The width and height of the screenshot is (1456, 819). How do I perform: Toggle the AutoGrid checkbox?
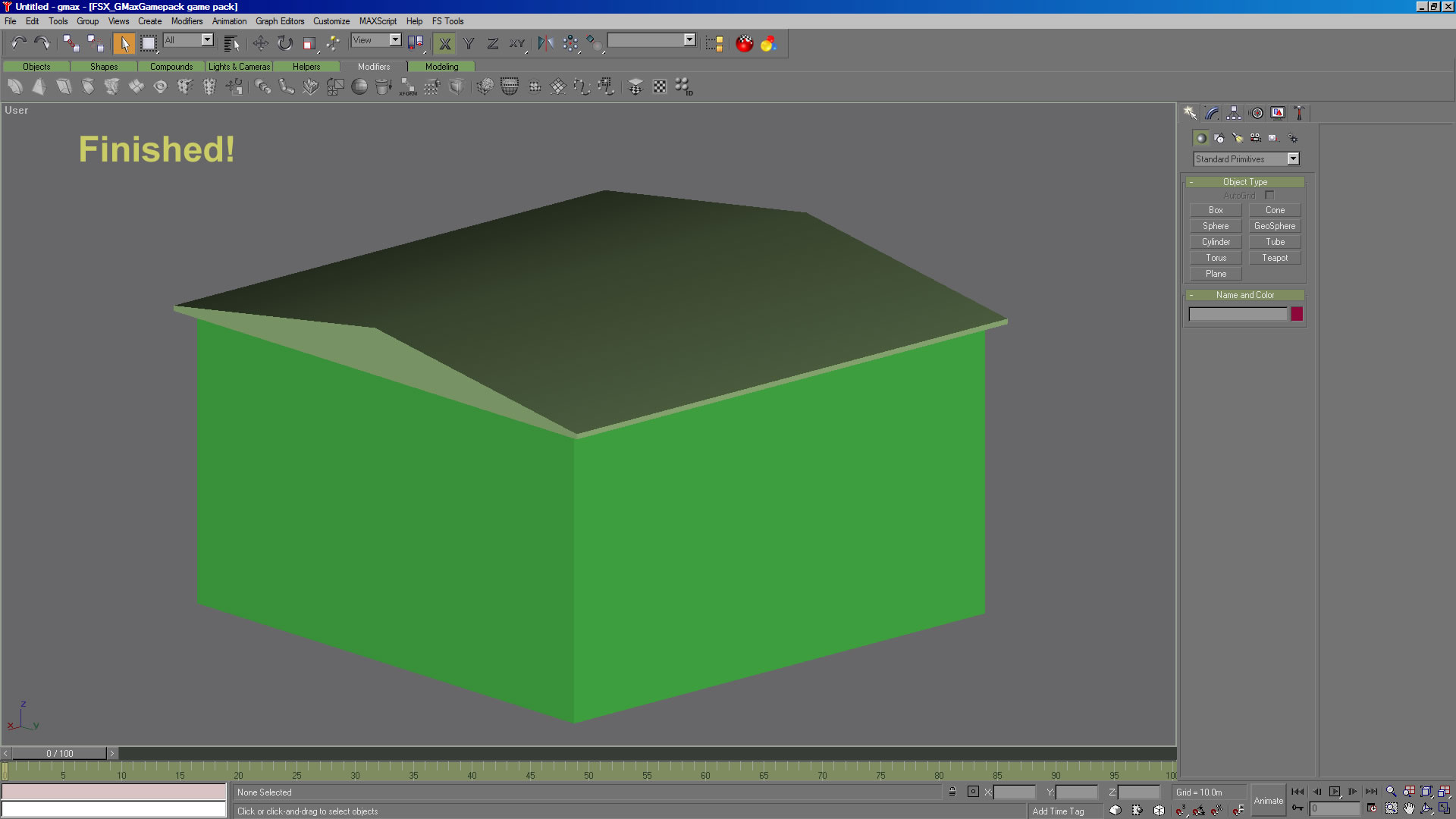pyautogui.click(x=1269, y=196)
